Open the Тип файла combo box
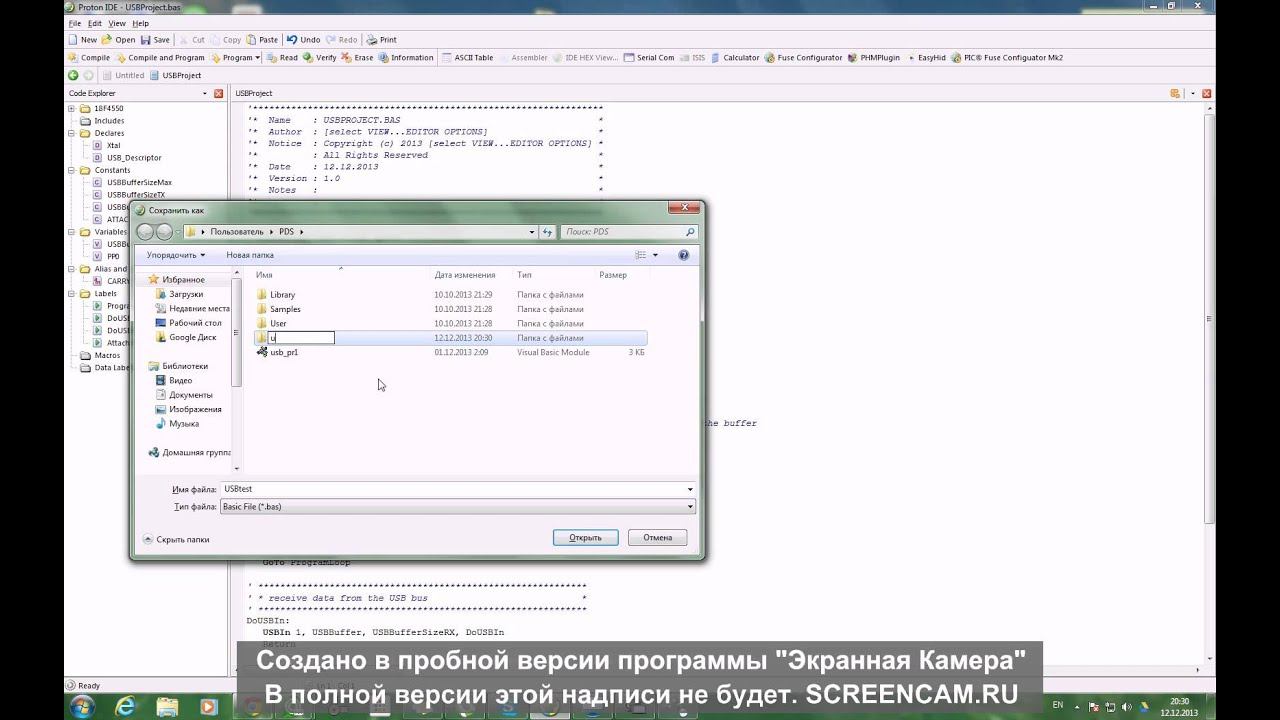Image resolution: width=1280 pixels, height=720 pixels. point(457,507)
